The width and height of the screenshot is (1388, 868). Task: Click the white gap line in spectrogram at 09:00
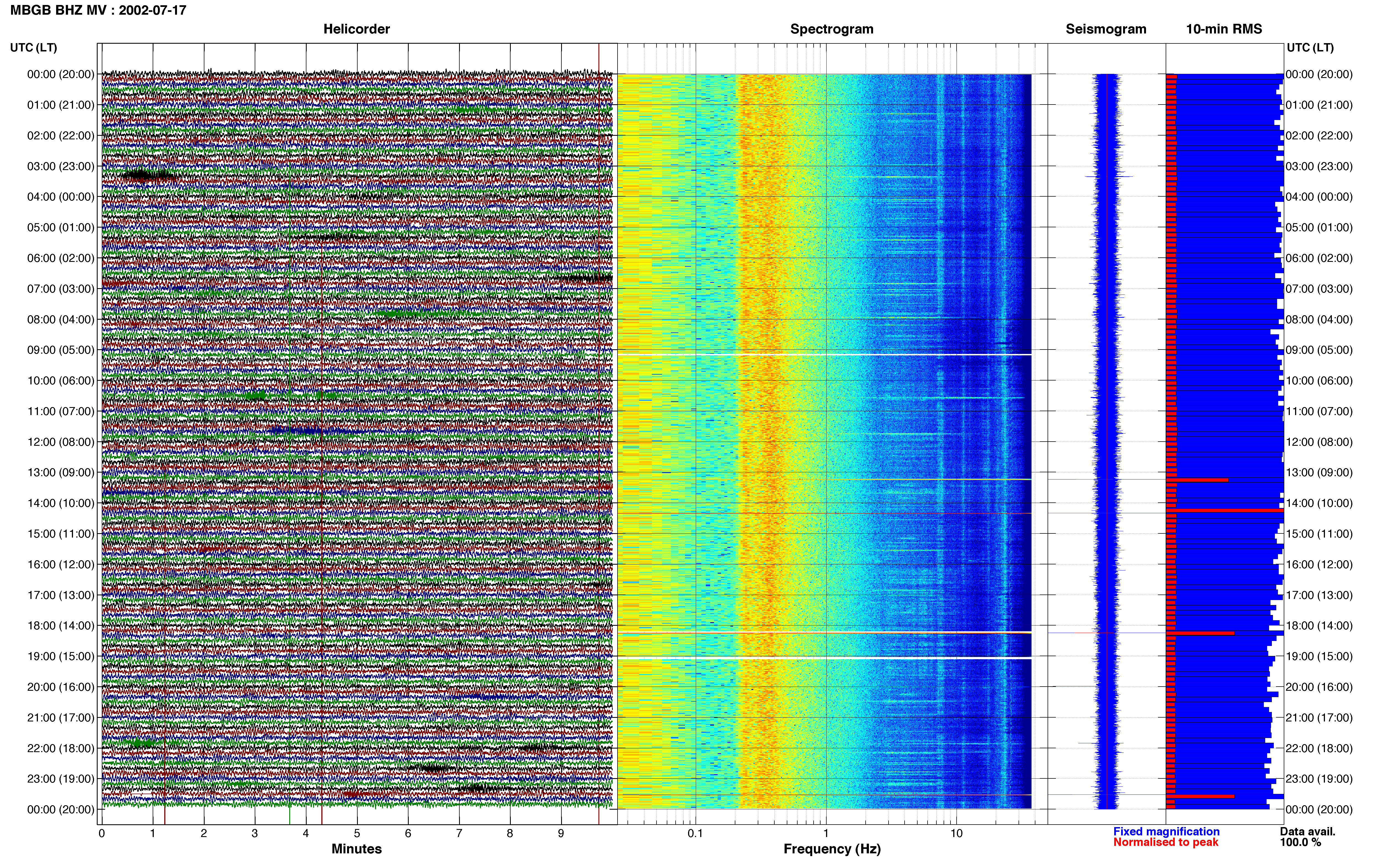point(824,355)
